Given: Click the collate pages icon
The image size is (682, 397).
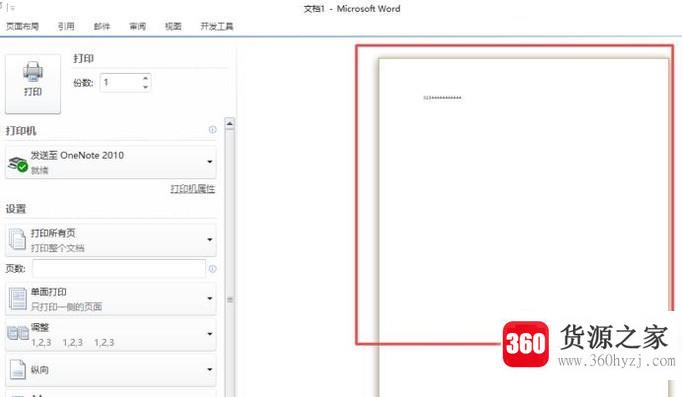Looking at the screenshot, I should click(x=18, y=334).
